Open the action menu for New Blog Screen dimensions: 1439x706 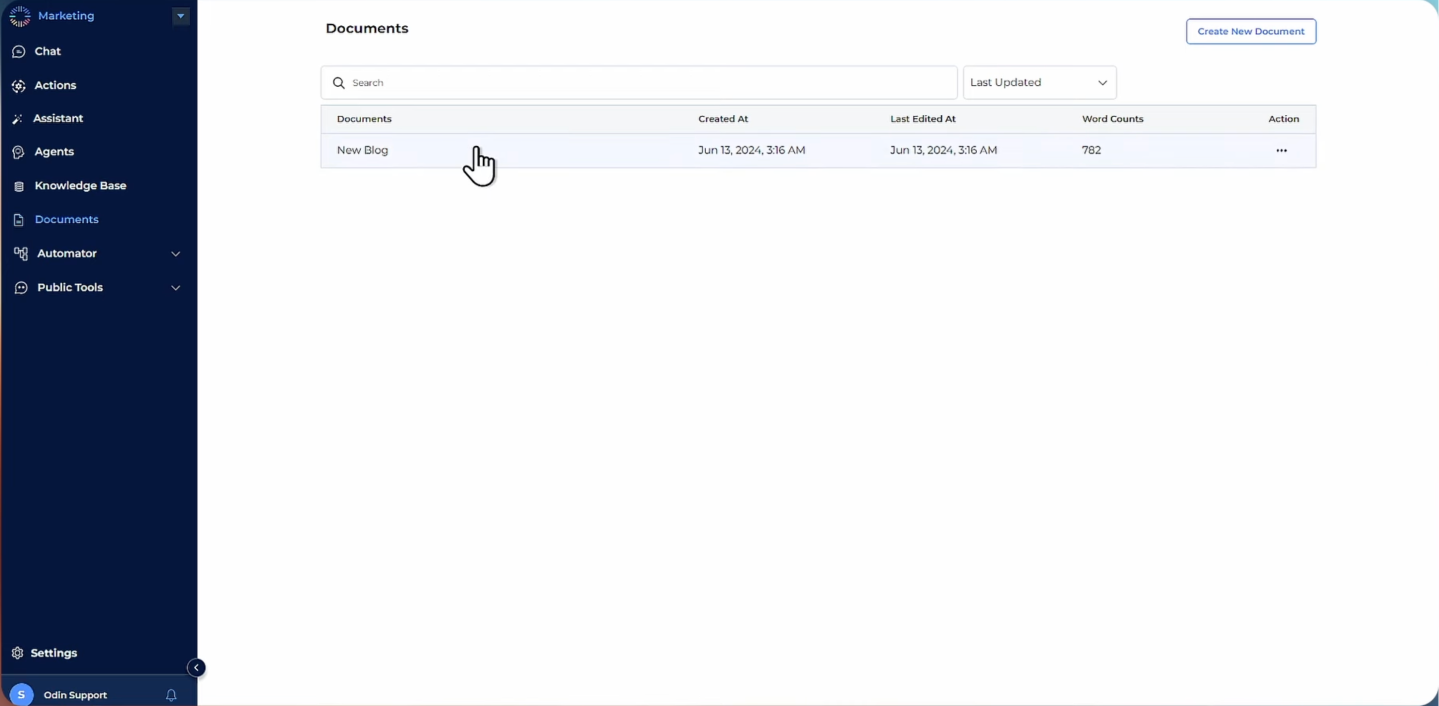[x=1281, y=150]
